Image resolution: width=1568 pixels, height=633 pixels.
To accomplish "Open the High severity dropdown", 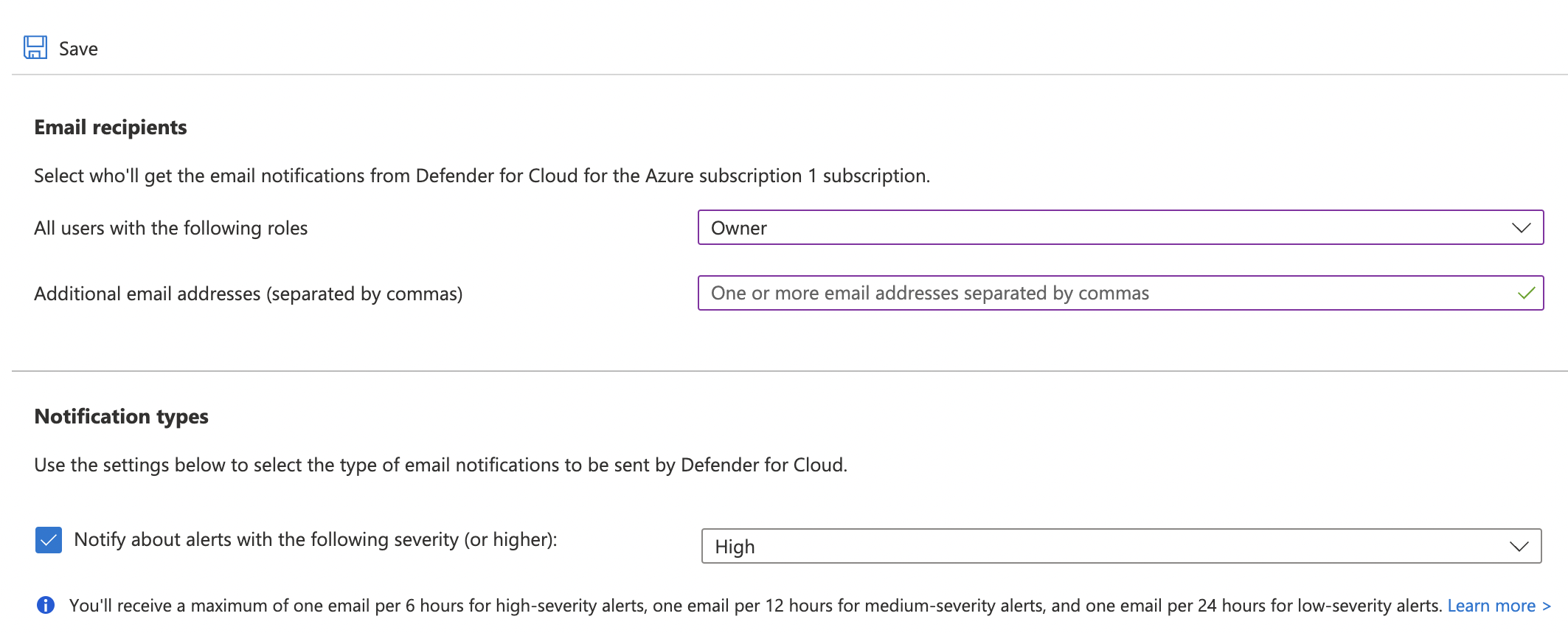I will click(x=1121, y=546).
